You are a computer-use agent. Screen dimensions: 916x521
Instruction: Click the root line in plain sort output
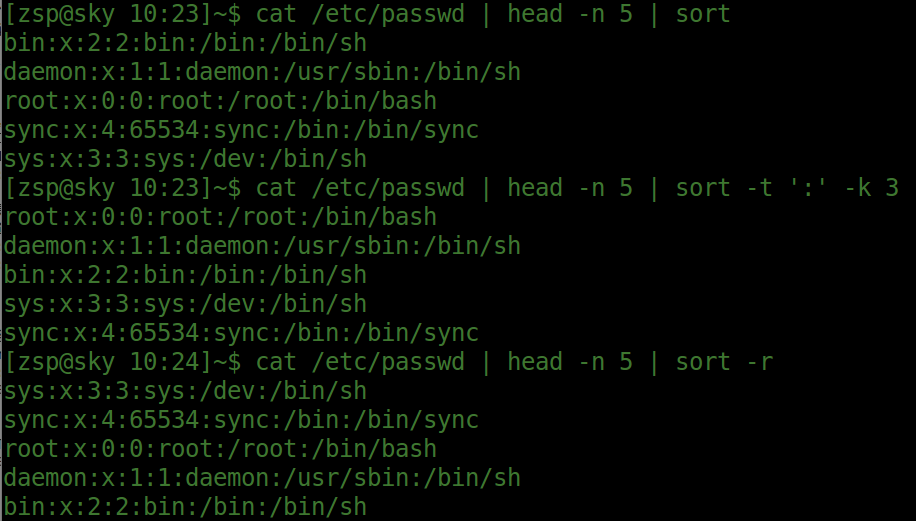click(x=220, y=102)
